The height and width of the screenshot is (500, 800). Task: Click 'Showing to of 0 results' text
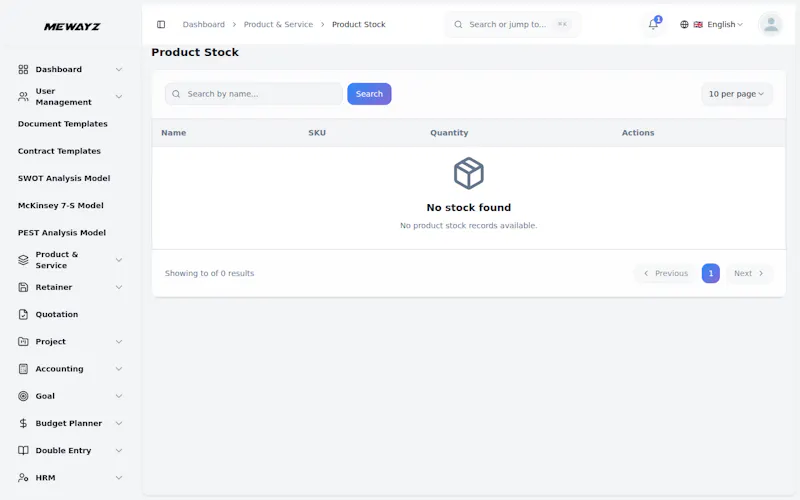[x=209, y=273]
